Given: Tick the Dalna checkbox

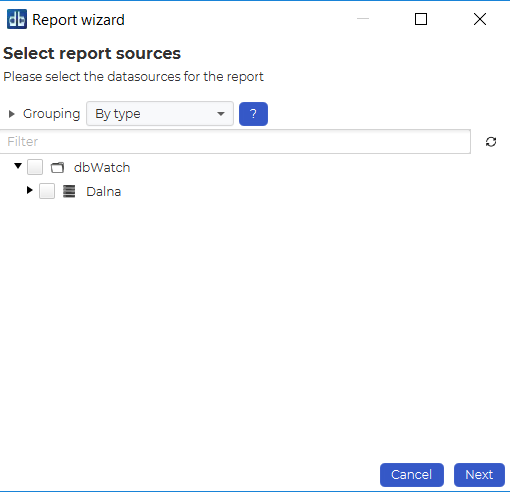Looking at the screenshot, I should pos(47,191).
